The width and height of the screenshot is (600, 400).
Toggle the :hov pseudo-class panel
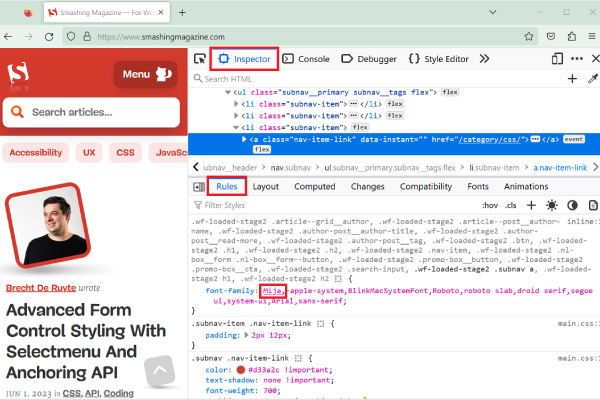491,205
